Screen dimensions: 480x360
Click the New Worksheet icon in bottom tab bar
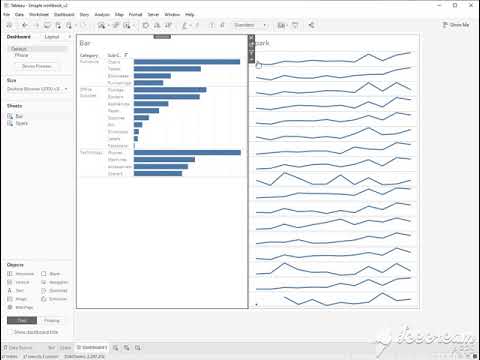115,348
